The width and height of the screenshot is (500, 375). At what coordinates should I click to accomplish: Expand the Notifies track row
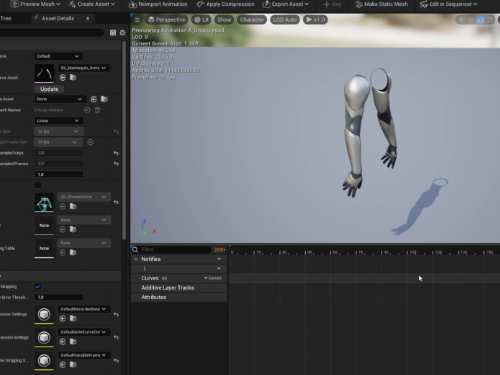(136, 259)
